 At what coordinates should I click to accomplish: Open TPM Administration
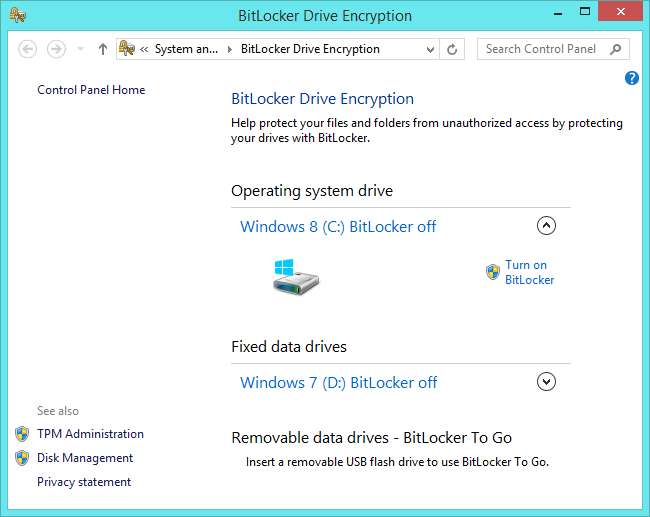coord(90,434)
